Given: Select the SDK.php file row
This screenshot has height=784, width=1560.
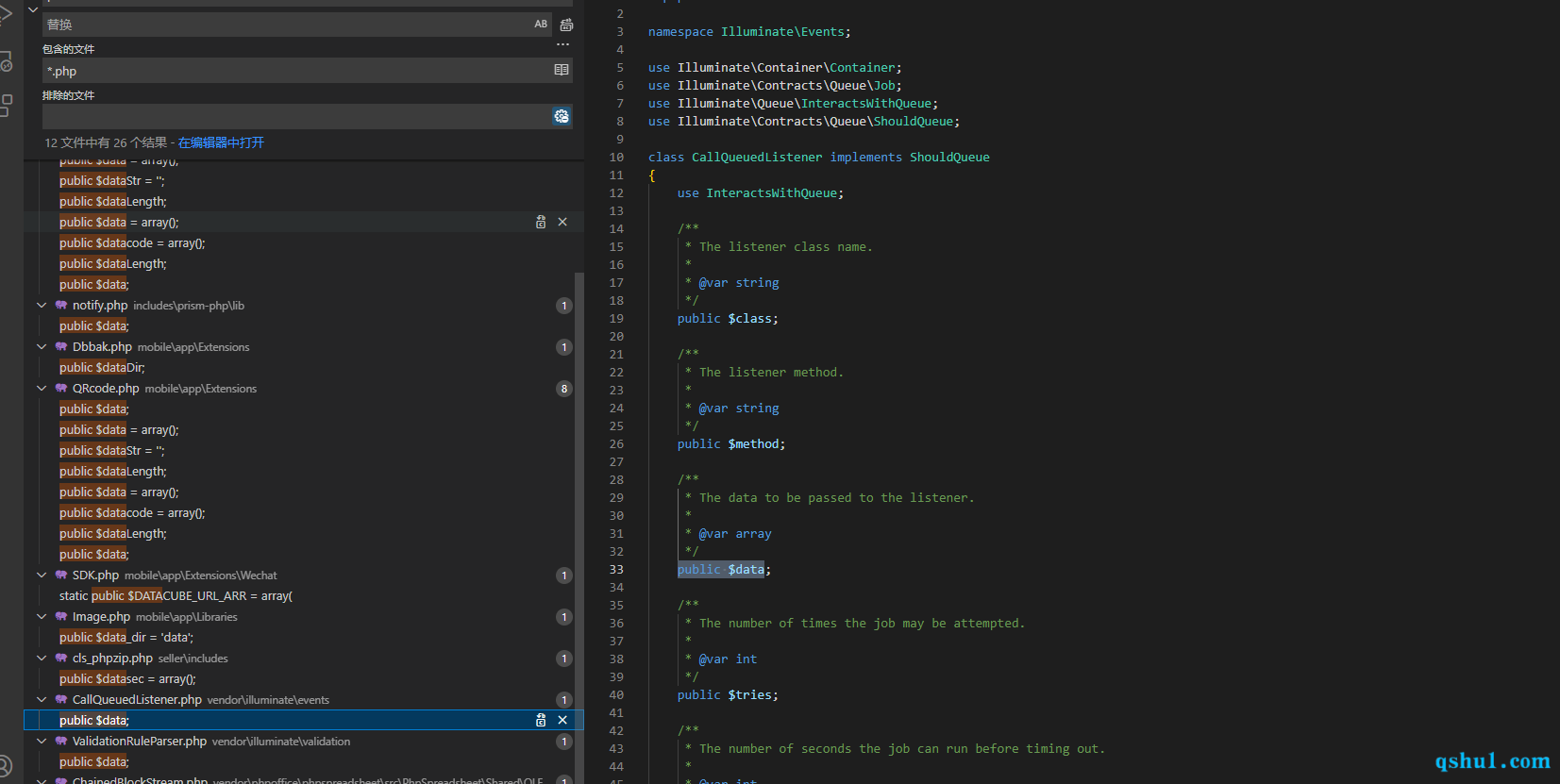Looking at the screenshot, I should click(304, 575).
